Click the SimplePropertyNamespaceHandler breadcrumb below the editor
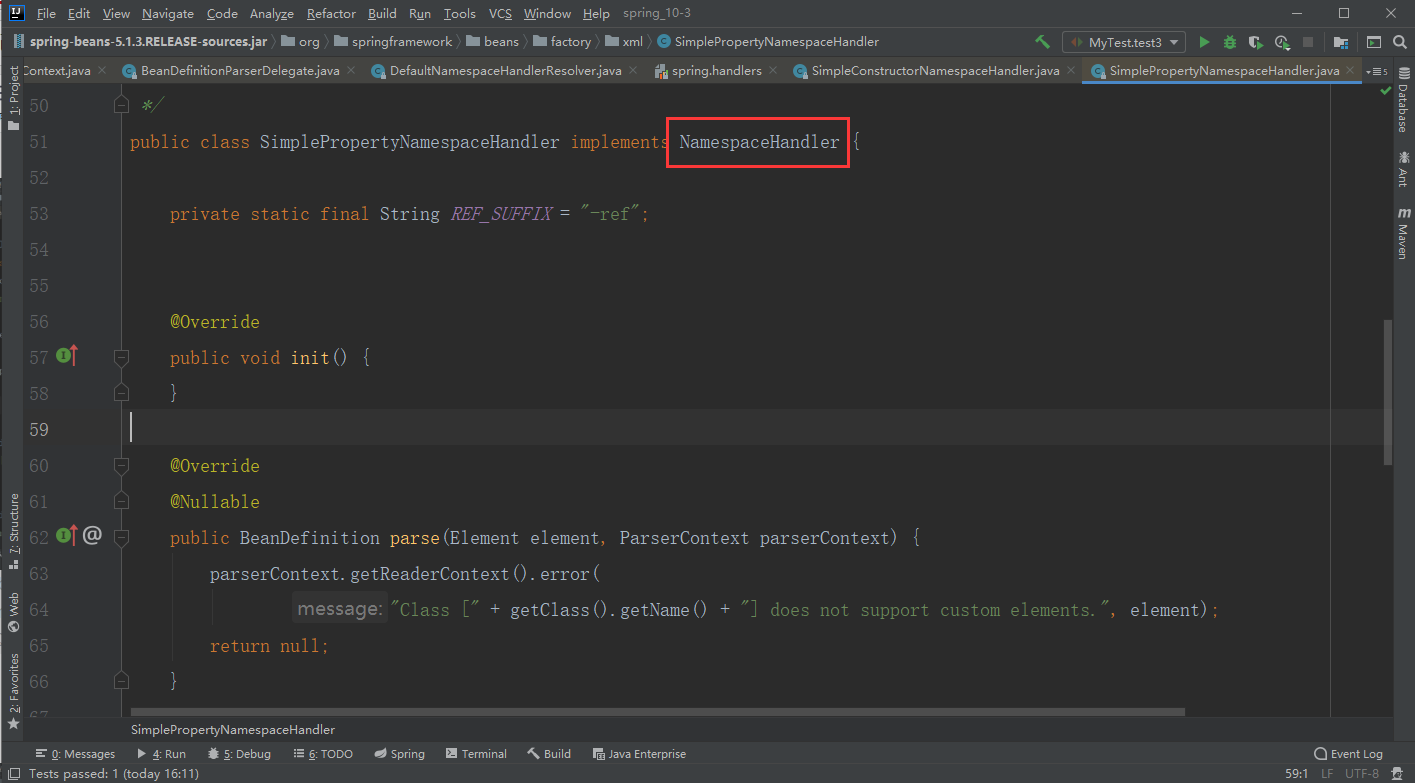1415x783 pixels. tap(233, 730)
